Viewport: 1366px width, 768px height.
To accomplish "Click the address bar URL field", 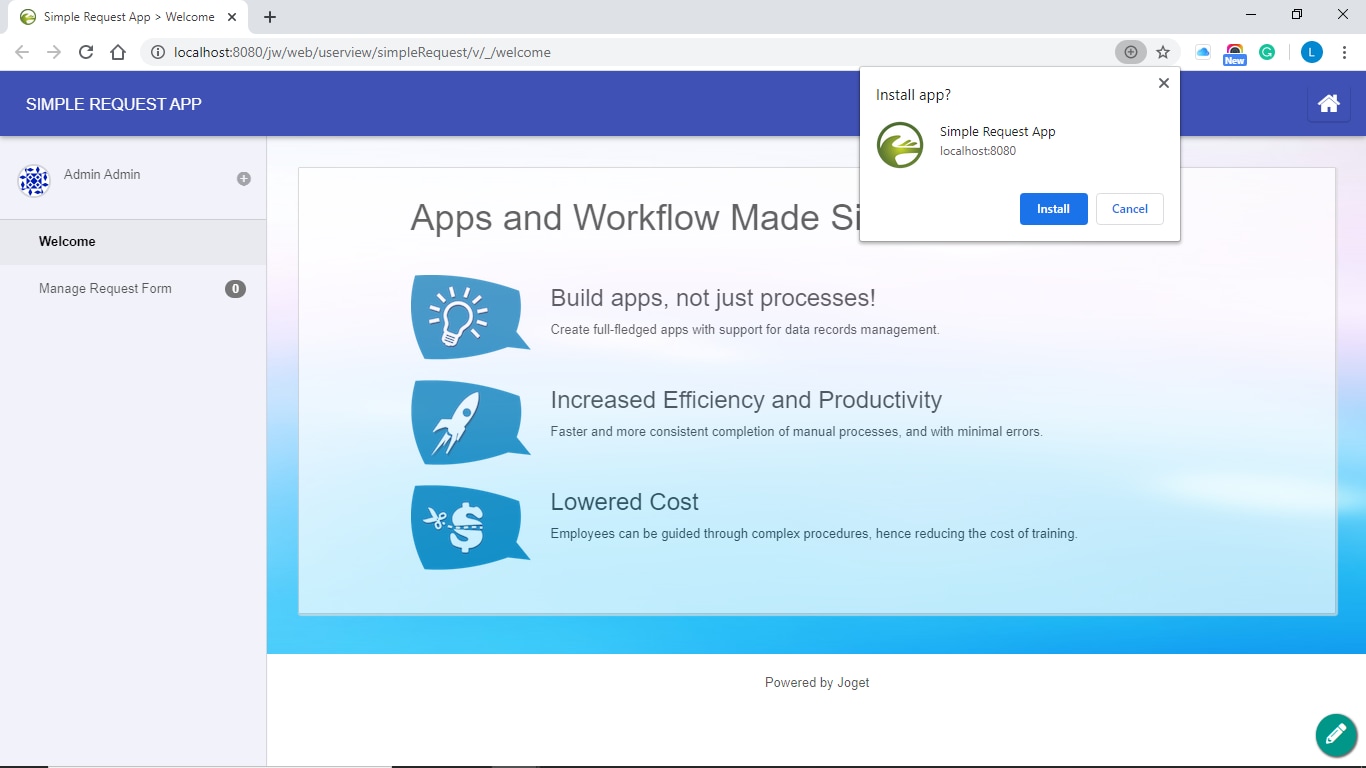I will 640,52.
